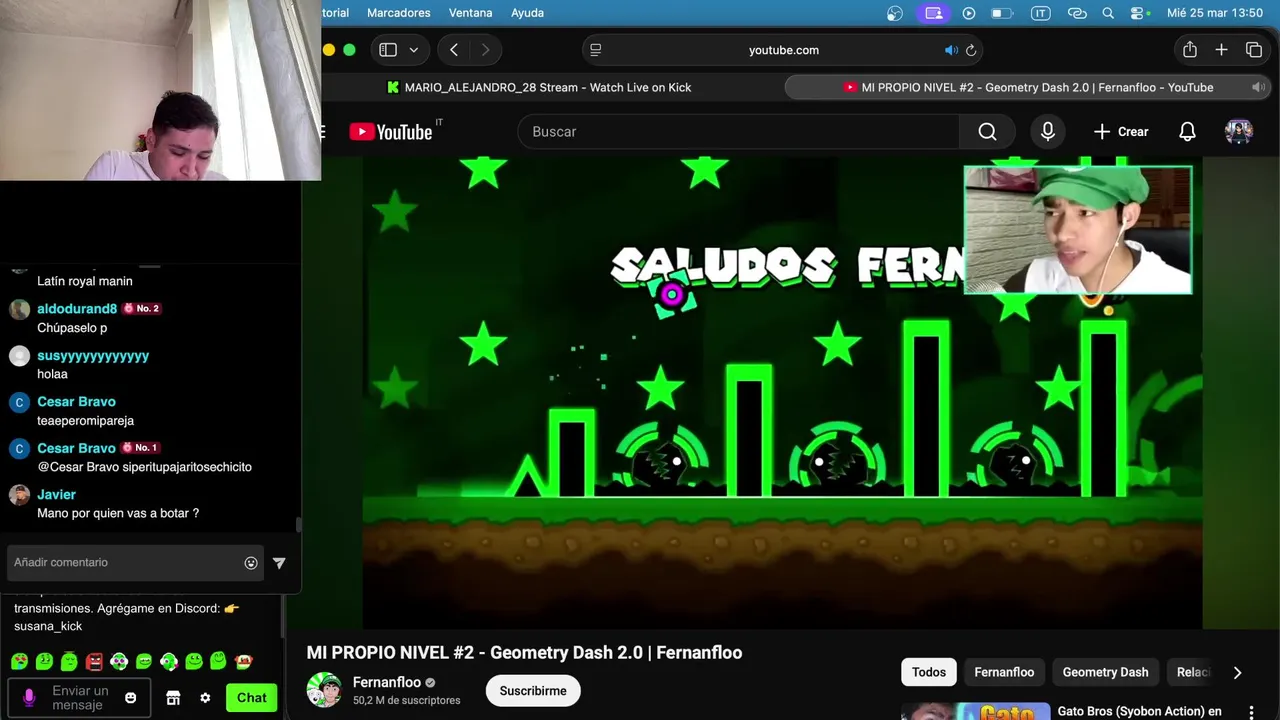Click the green Chat button

251,698
